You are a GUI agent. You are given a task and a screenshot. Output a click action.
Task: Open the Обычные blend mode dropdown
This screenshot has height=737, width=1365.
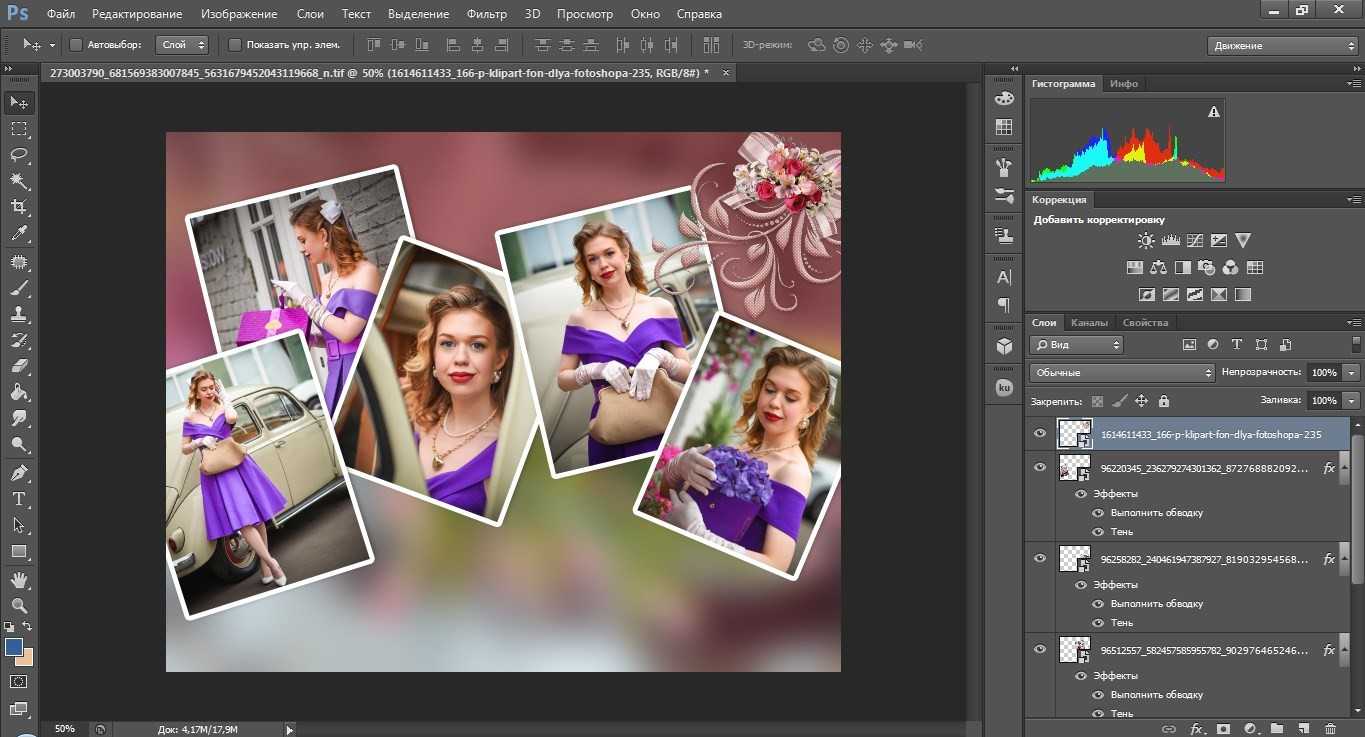pyautogui.click(x=1122, y=372)
